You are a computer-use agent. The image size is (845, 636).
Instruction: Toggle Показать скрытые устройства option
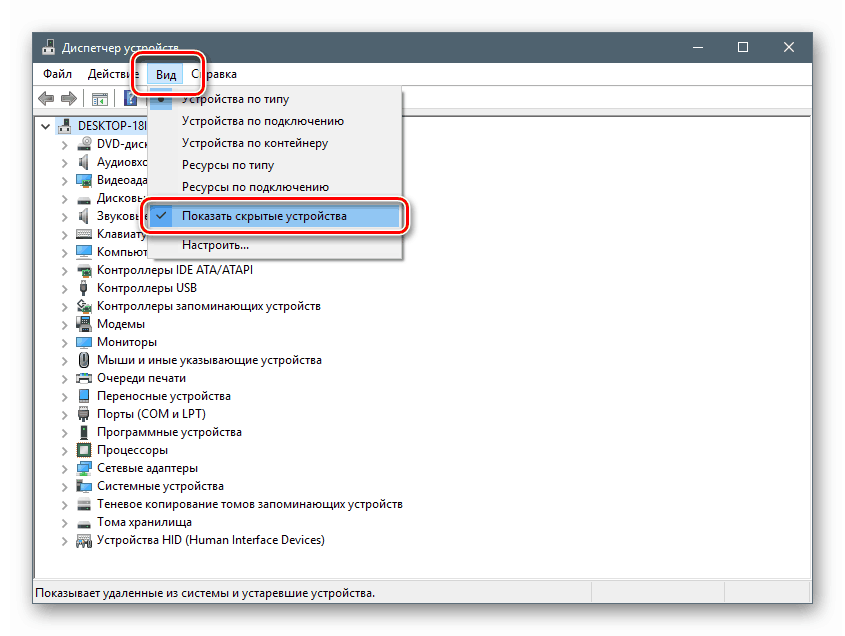274,216
